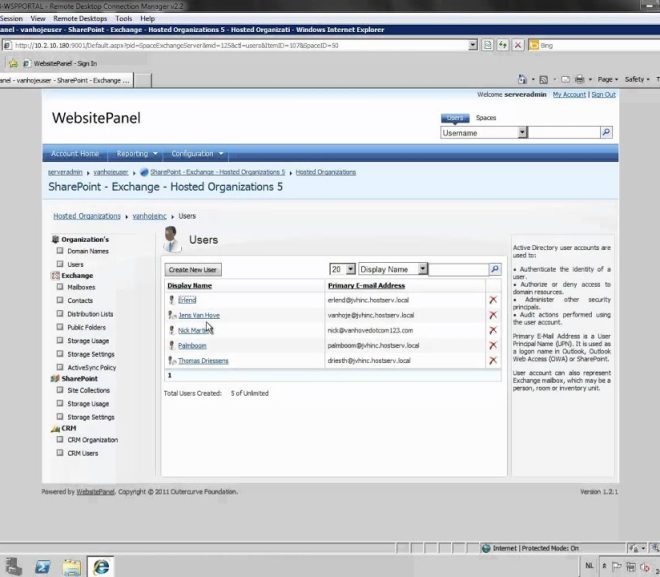Click the delete X for Jens Van Hove
The image size is (660, 577).
coord(493,315)
